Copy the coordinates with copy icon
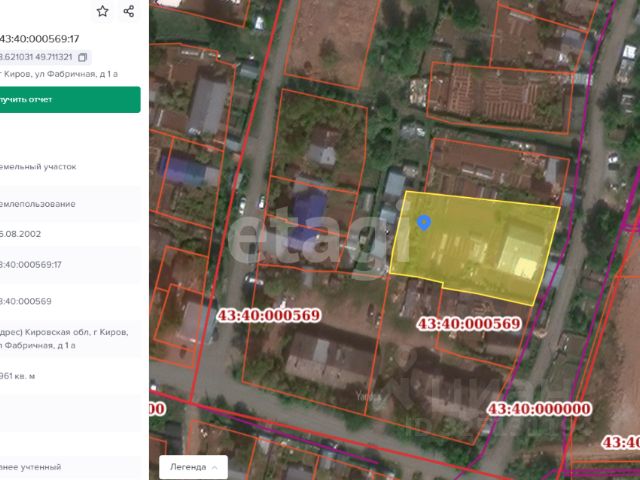This screenshot has height=480, width=640. (82, 57)
